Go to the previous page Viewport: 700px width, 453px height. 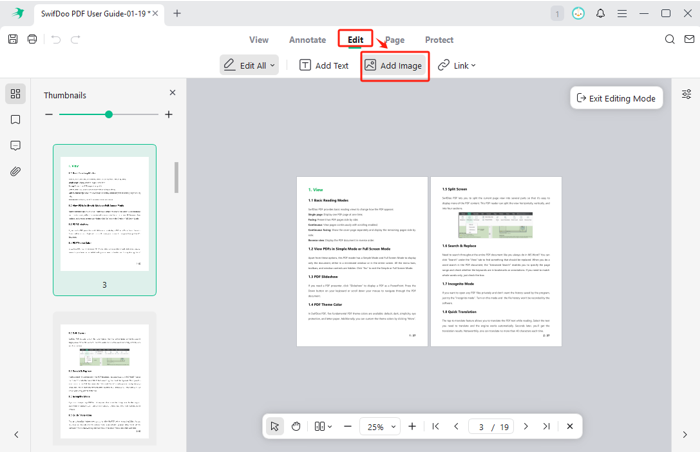tap(456, 426)
